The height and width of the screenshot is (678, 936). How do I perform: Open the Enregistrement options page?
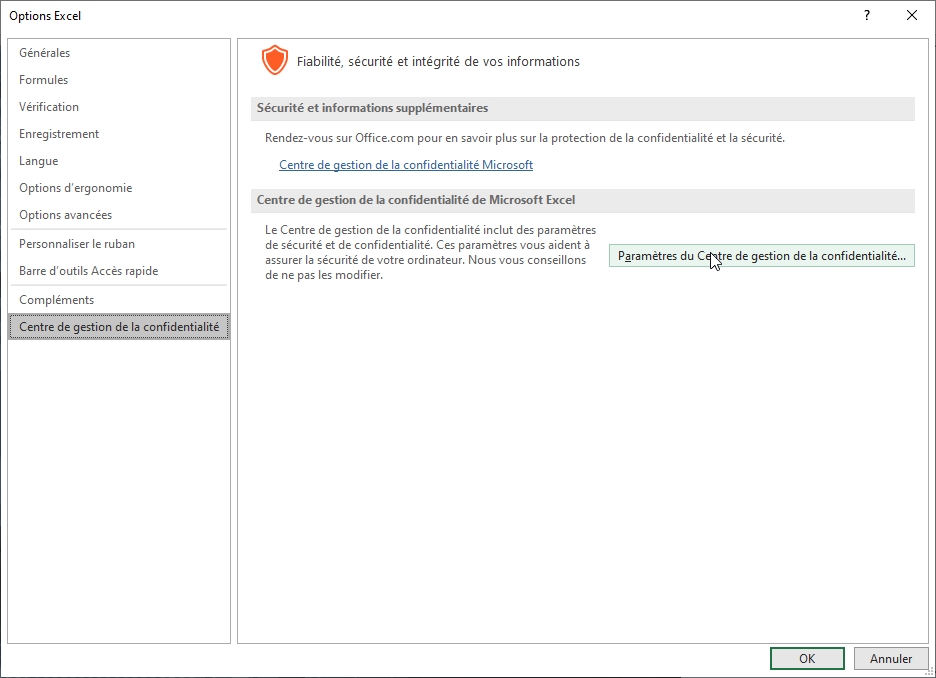pos(58,133)
